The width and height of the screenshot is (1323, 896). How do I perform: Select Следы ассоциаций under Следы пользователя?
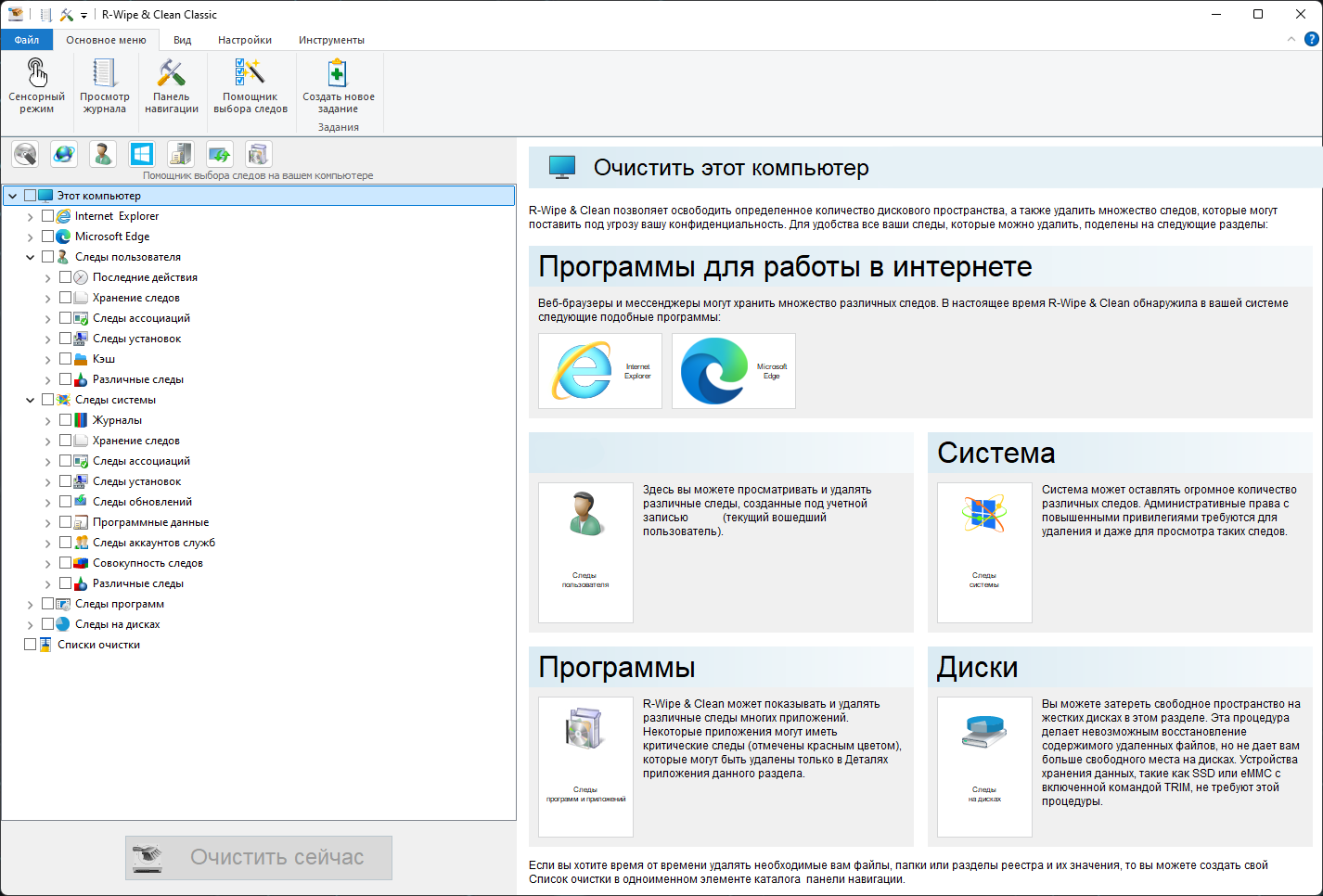[x=141, y=318]
